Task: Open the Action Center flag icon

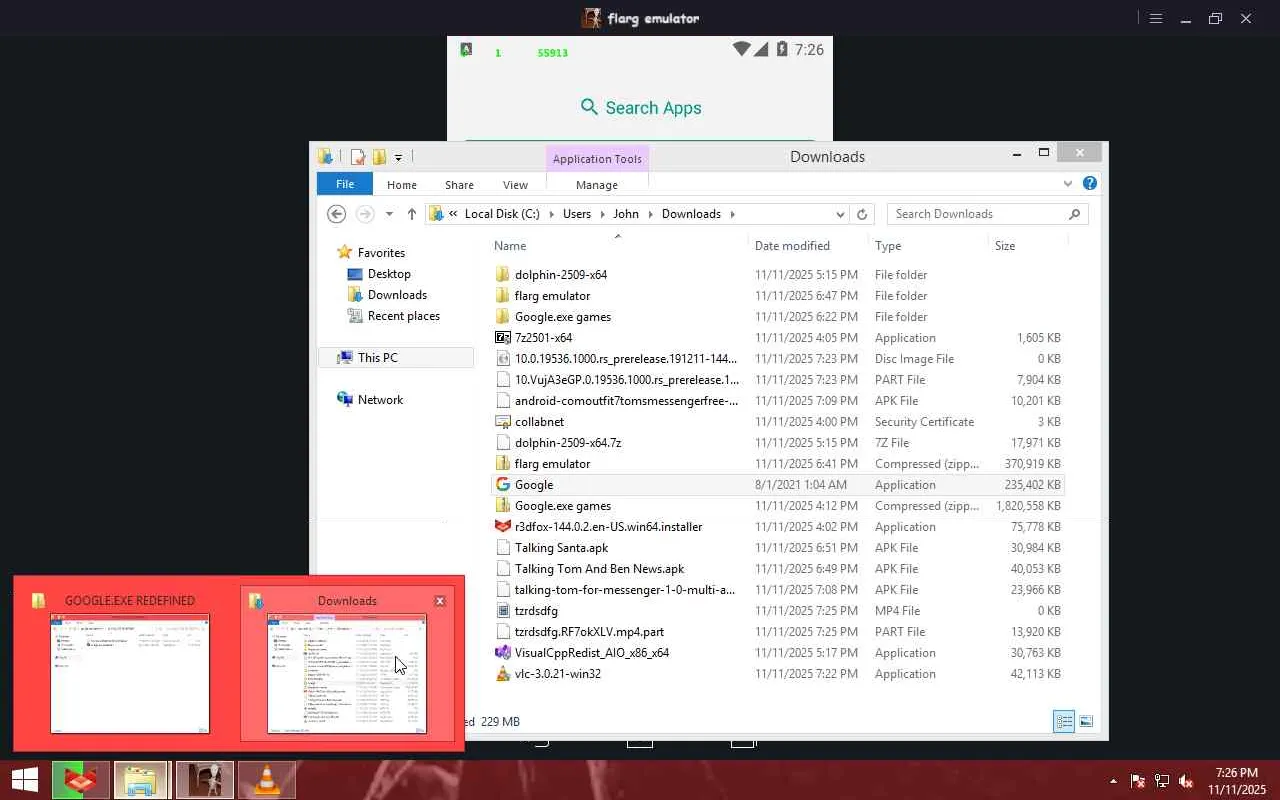Action: pyautogui.click(x=1138, y=781)
